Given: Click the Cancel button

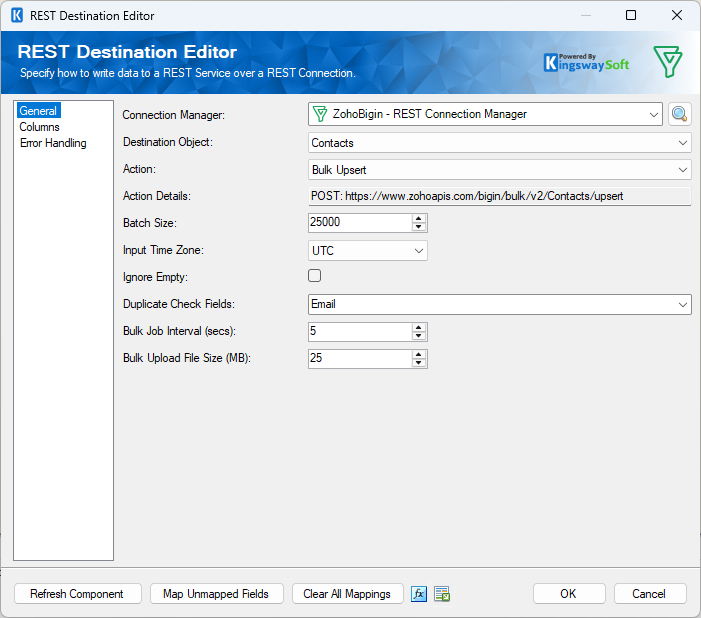Looking at the screenshot, I should [650, 594].
